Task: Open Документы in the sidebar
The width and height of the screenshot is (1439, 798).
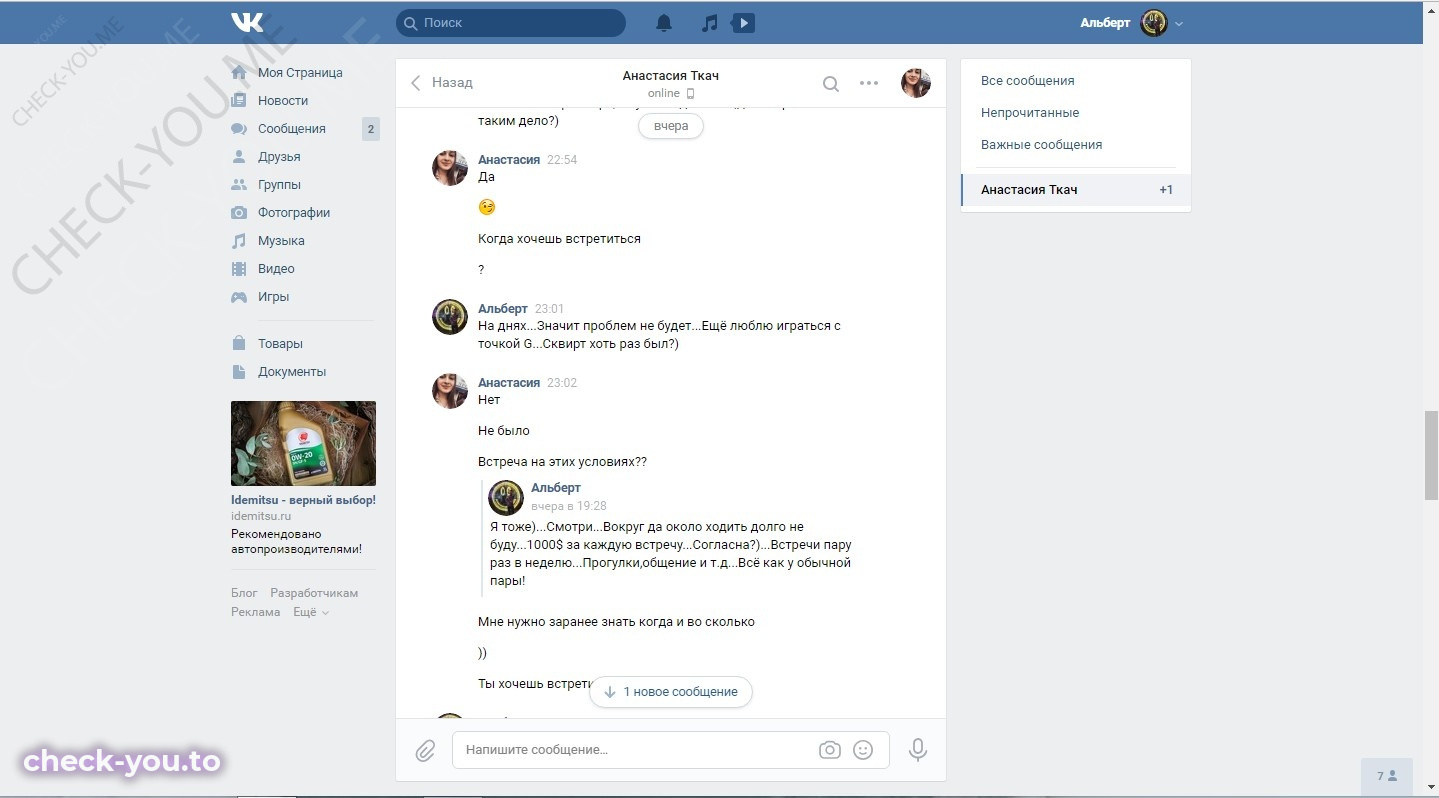Action: tap(292, 372)
